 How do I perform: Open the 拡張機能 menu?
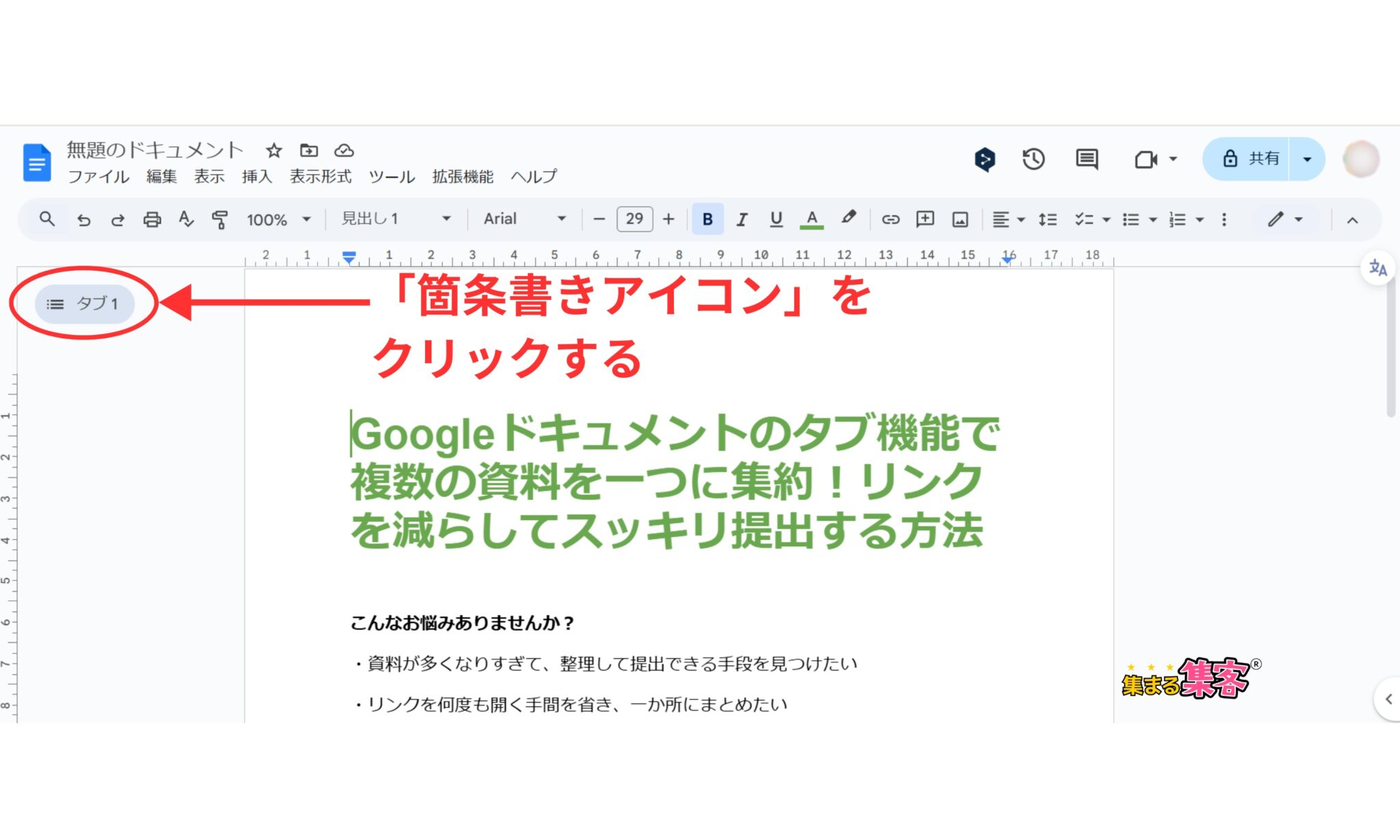point(463,176)
